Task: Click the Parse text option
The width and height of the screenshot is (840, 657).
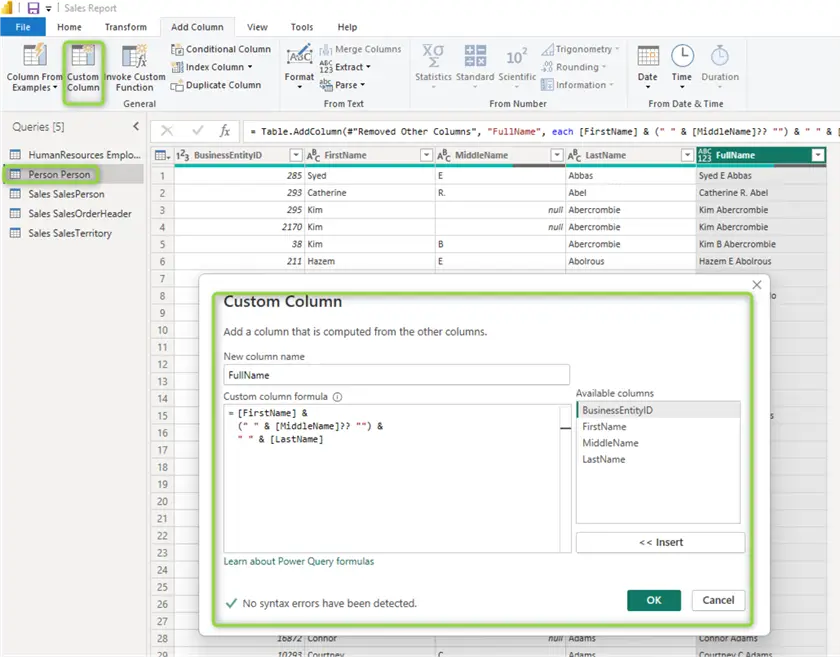Action: pyautogui.click(x=342, y=85)
